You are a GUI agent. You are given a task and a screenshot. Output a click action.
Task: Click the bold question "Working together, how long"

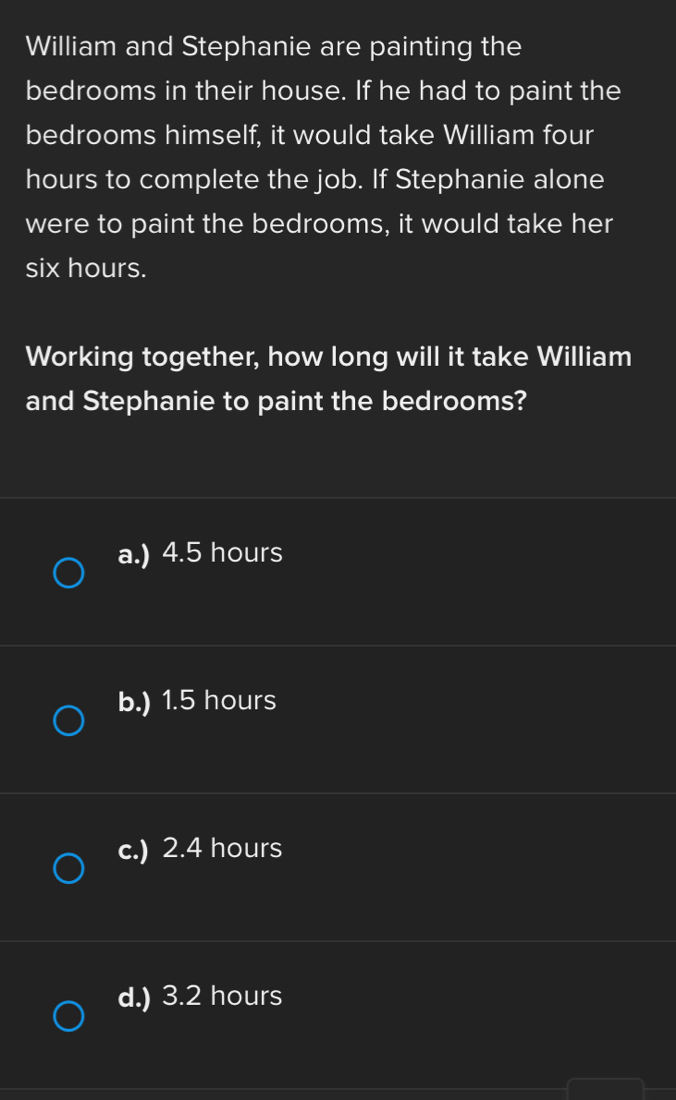coord(328,357)
